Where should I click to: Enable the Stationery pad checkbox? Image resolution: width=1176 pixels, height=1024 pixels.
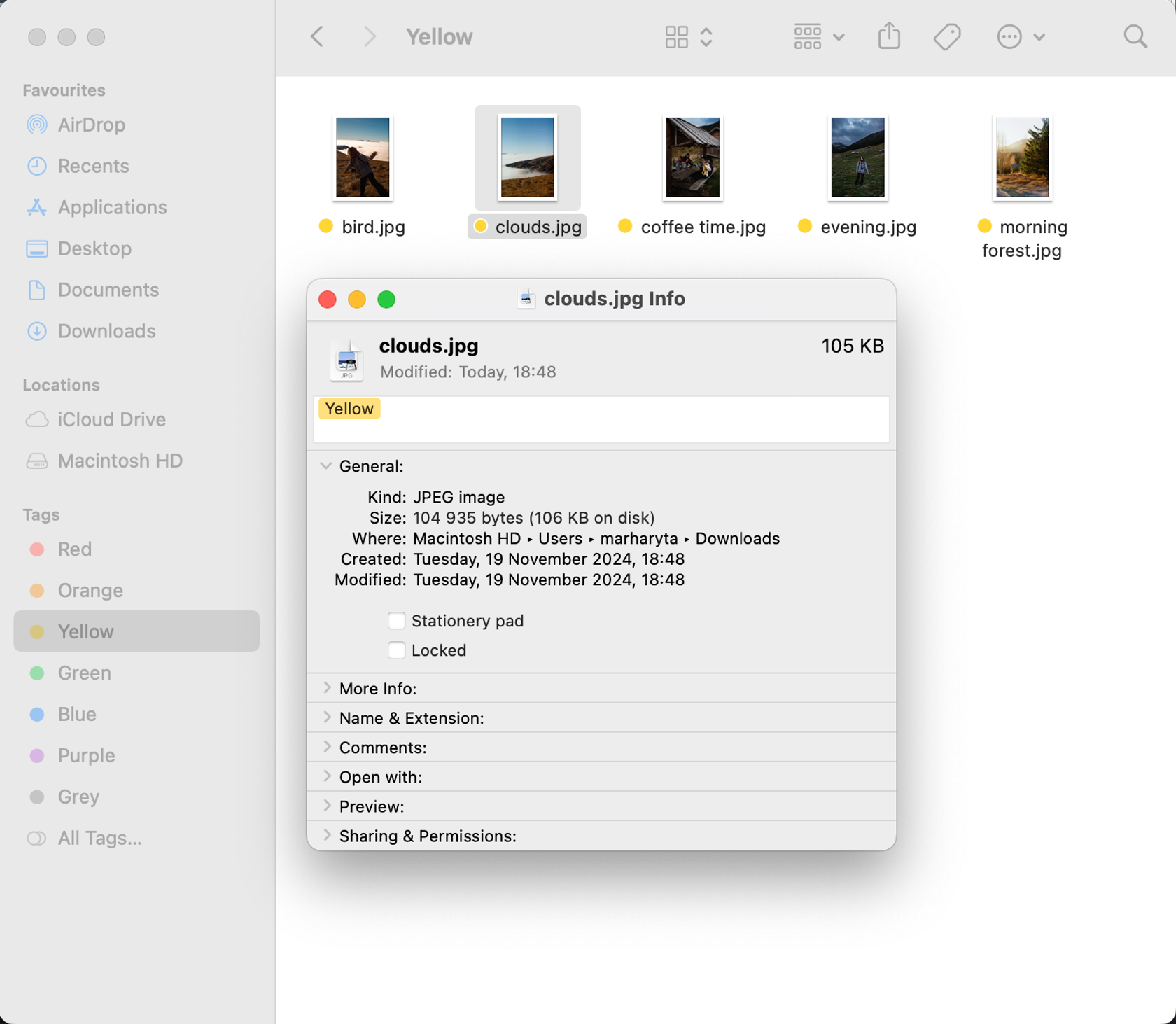point(396,620)
